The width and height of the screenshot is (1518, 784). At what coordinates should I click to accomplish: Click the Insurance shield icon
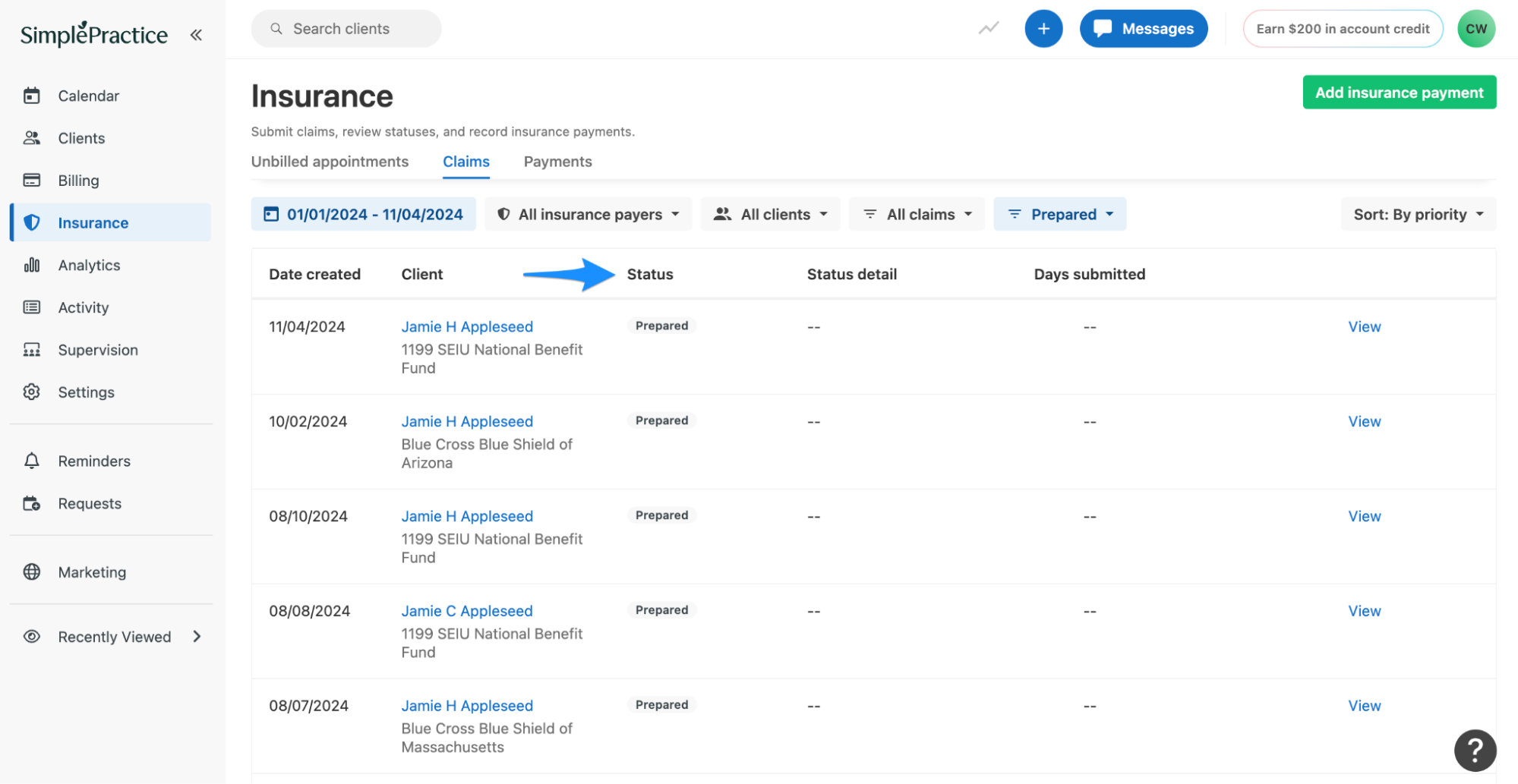[x=31, y=222]
